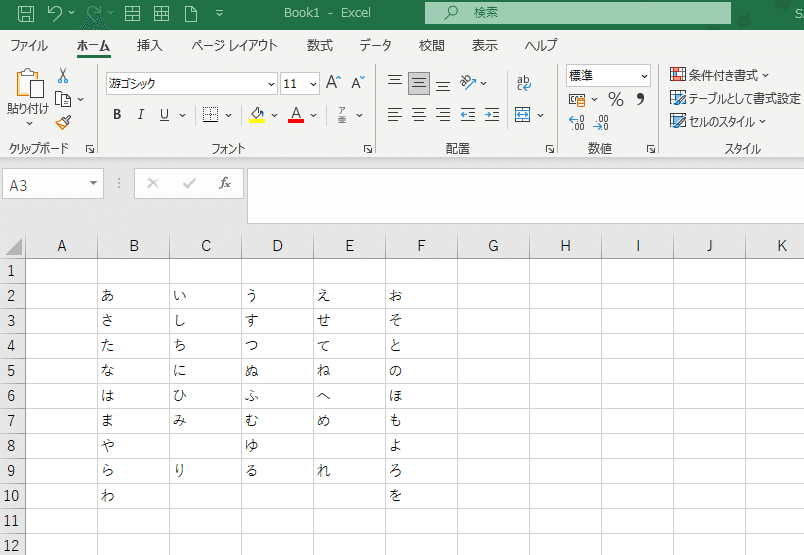Image resolution: width=804 pixels, height=555 pixels.
Task: Decrease decimal places icon
Action: tap(601, 123)
